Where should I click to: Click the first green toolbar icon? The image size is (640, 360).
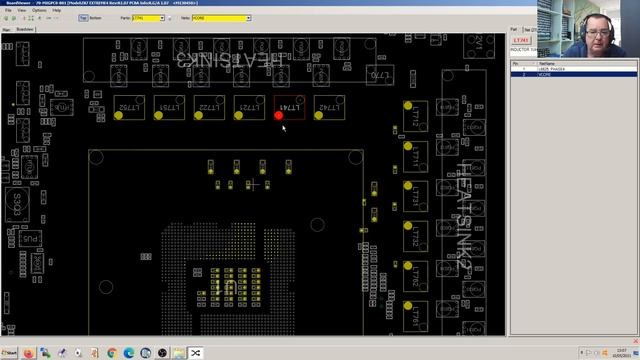(6, 18)
